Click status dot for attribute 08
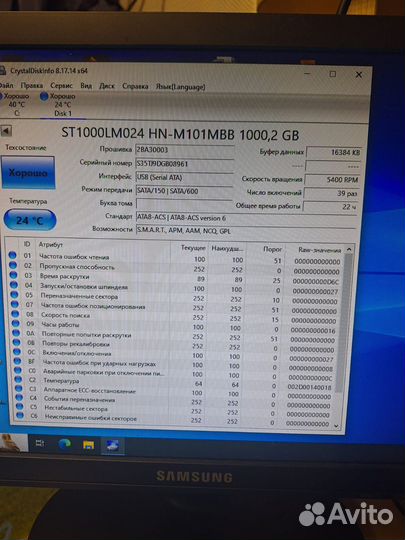Viewport: 405px width, 540px height. pos(15,314)
